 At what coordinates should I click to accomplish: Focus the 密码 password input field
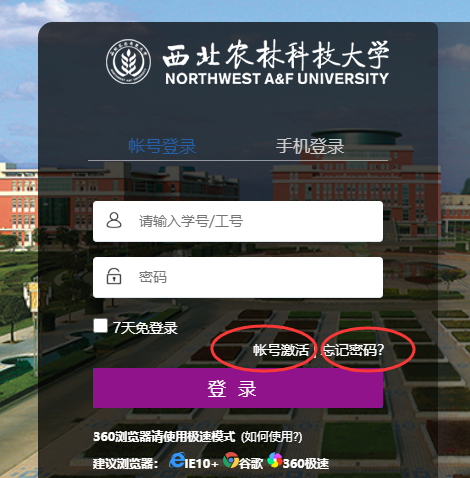pyautogui.click(x=238, y=277)
